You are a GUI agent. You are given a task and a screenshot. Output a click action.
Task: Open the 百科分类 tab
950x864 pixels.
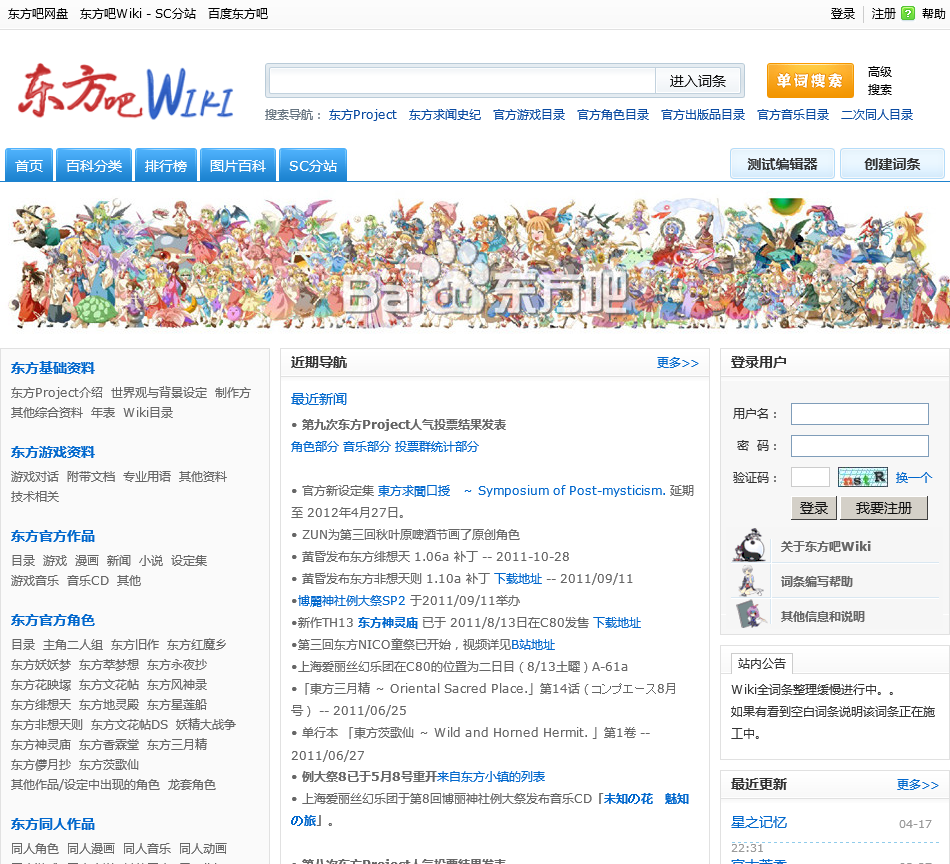pos(94,165)
